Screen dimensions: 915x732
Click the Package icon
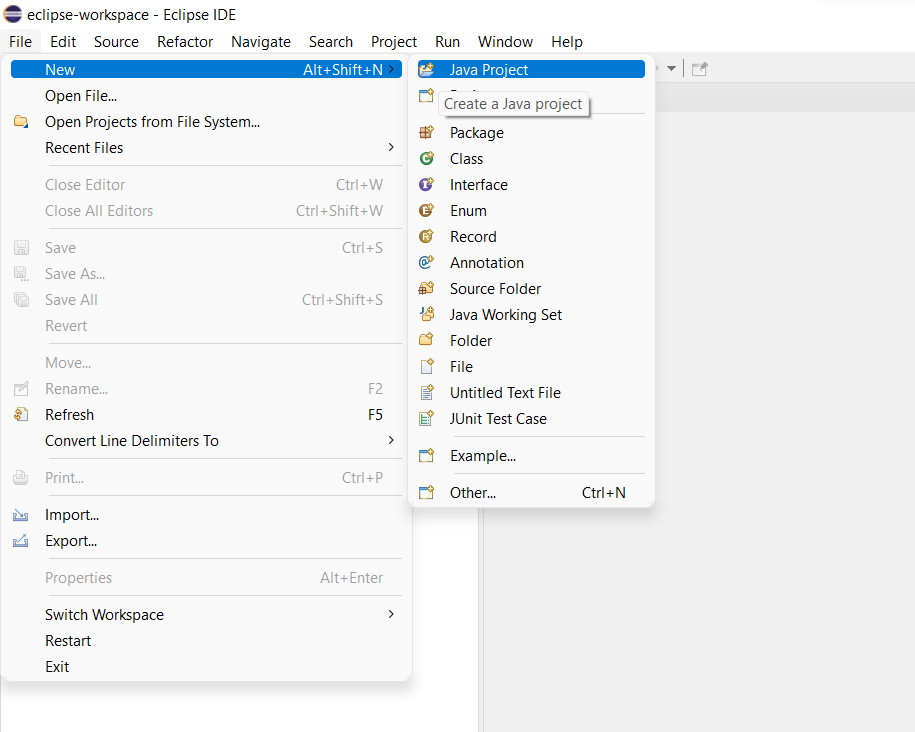click(427, 133)
